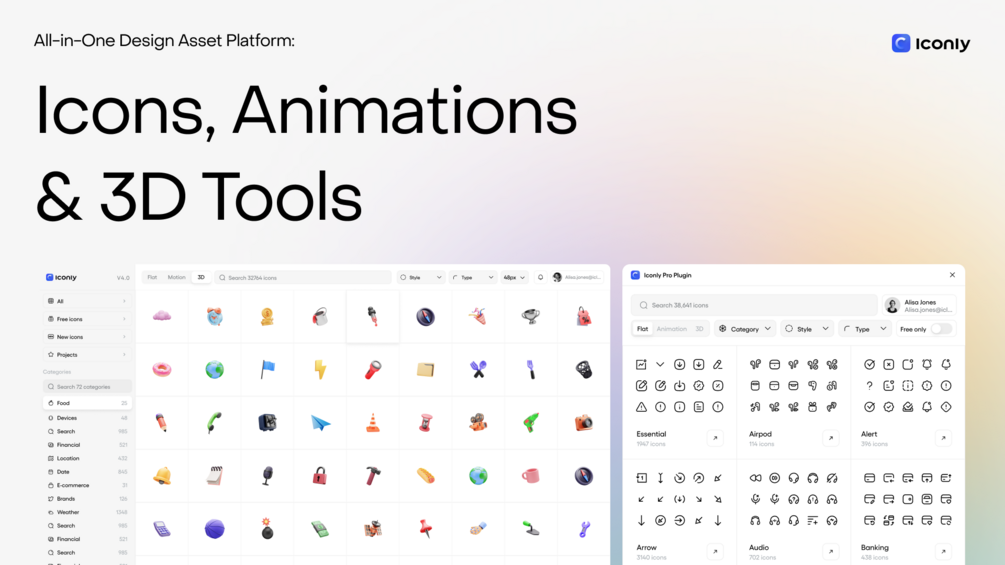Viewport: 1005px width, 565px height.
Task: Switch to the Animation tab in Pro Plugin
Action: pyautogui.click(x=671, y=329)
